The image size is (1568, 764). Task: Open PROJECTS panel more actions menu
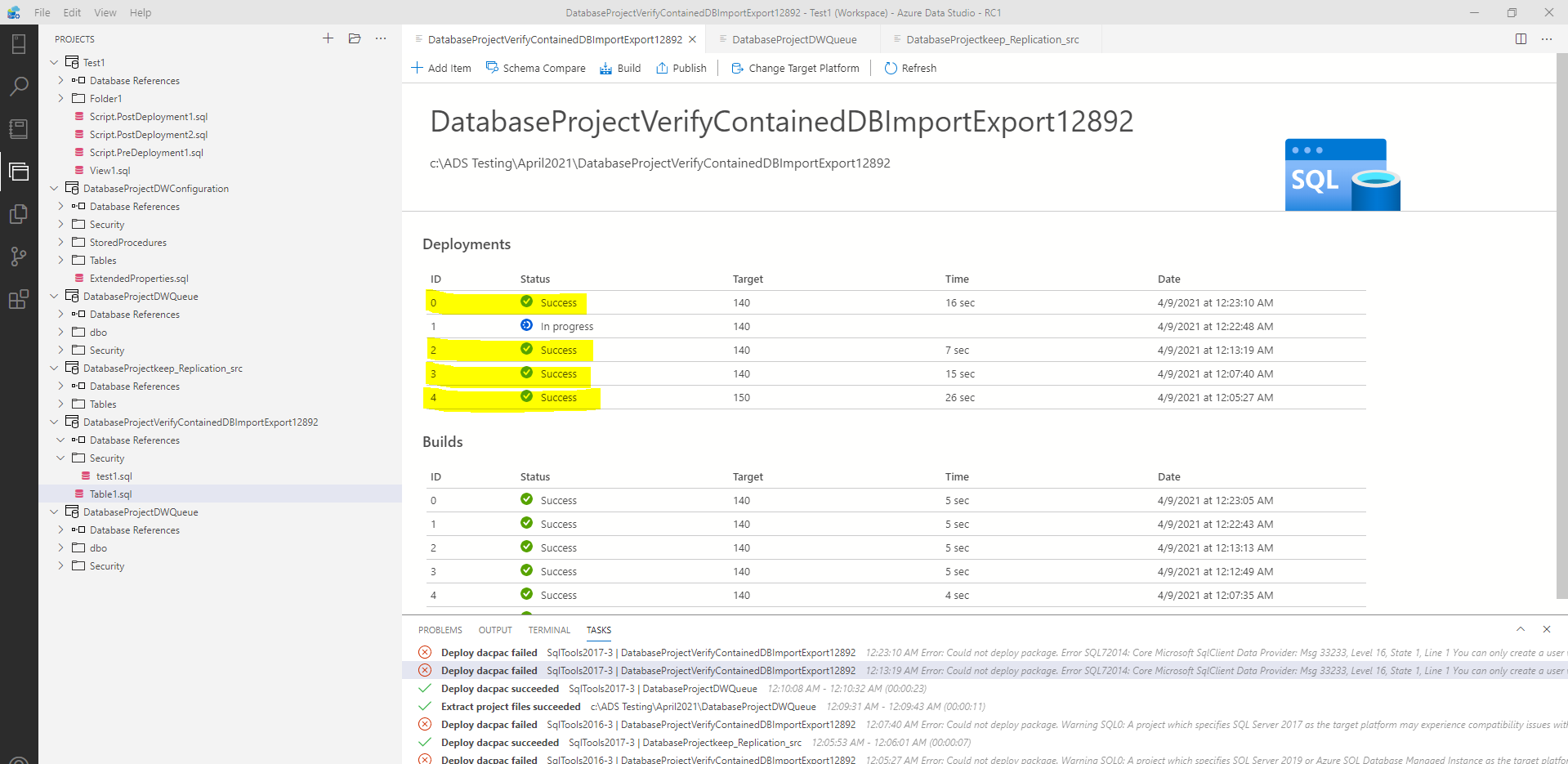(x=380, y=38)
